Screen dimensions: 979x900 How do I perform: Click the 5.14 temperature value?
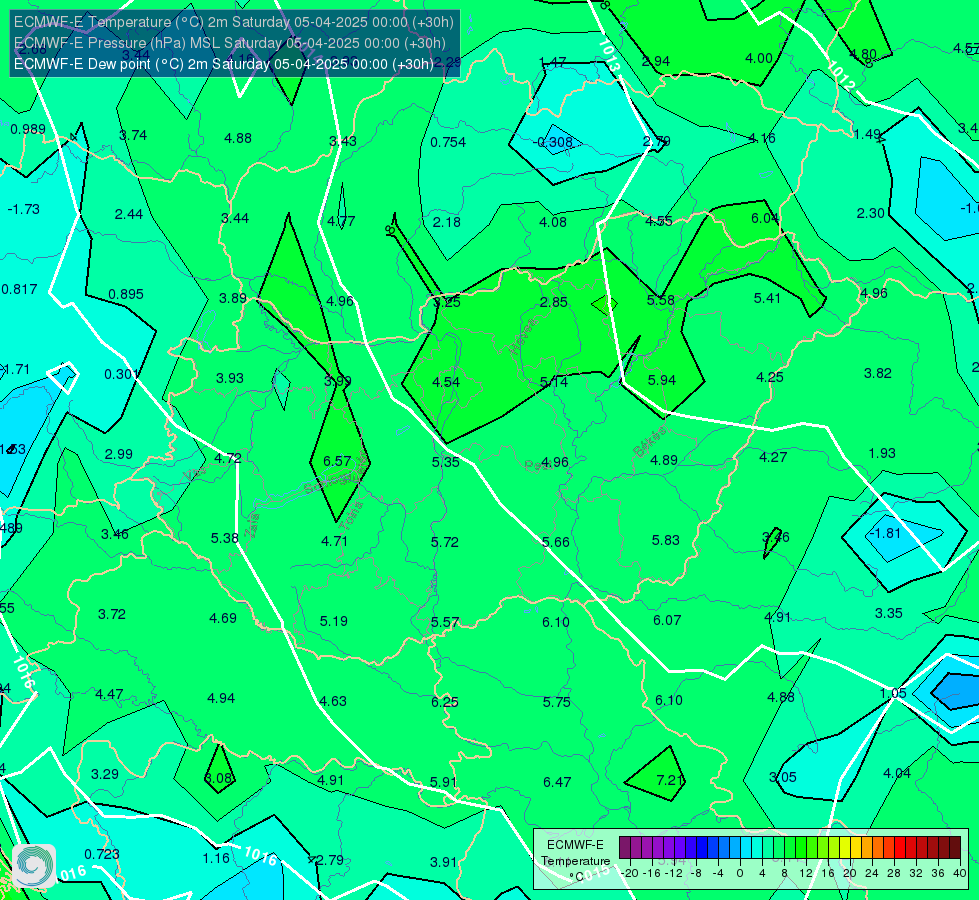pyautogui.click(x=553, y=382)
